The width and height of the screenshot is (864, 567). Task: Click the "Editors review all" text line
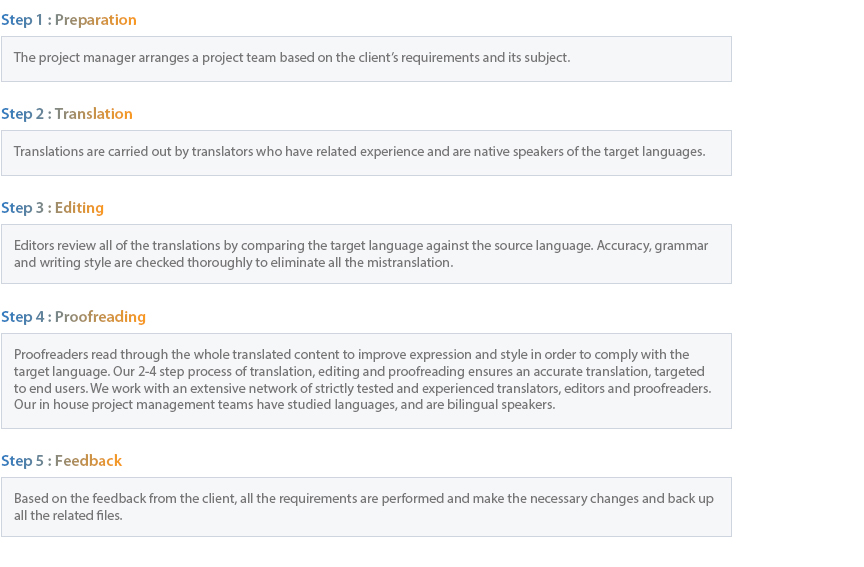tap(360, 245)
